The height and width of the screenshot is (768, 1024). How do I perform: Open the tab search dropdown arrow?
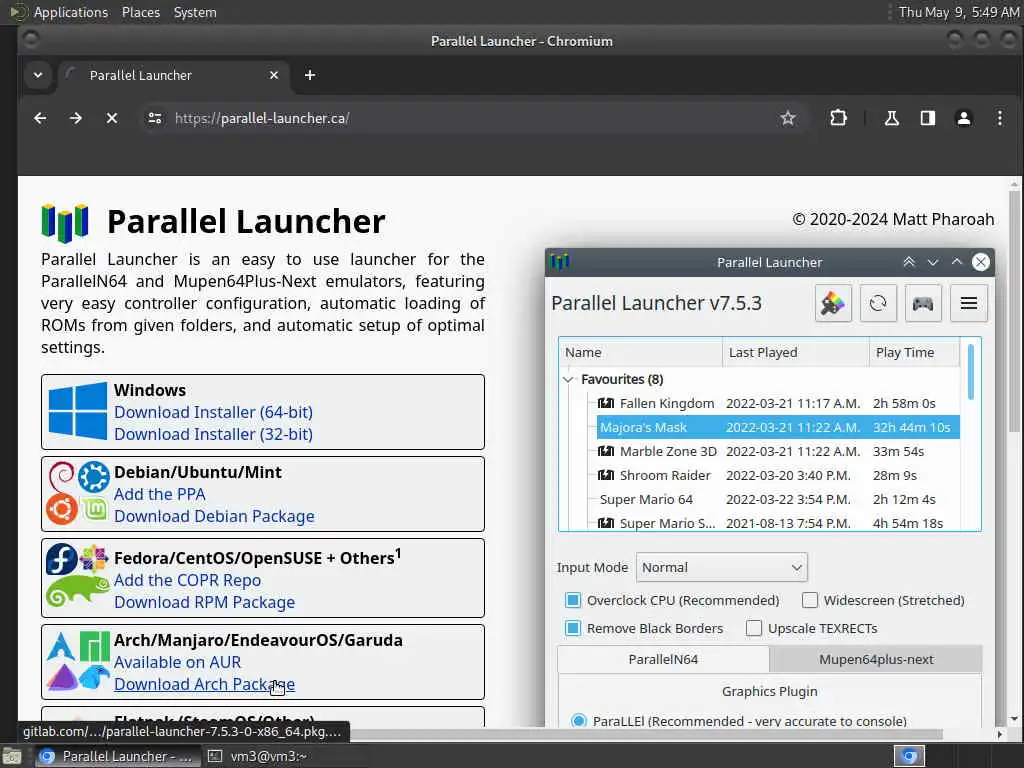[38, 75]
